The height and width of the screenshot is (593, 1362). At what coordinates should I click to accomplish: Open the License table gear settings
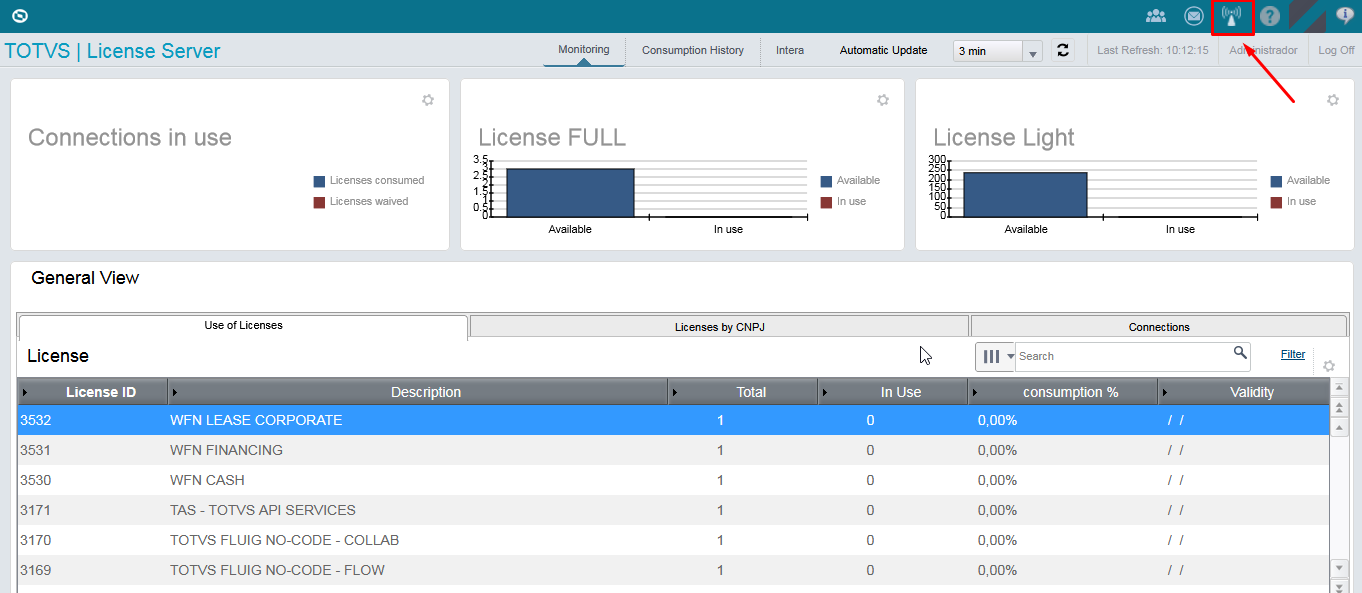[x=1329, y=366]
